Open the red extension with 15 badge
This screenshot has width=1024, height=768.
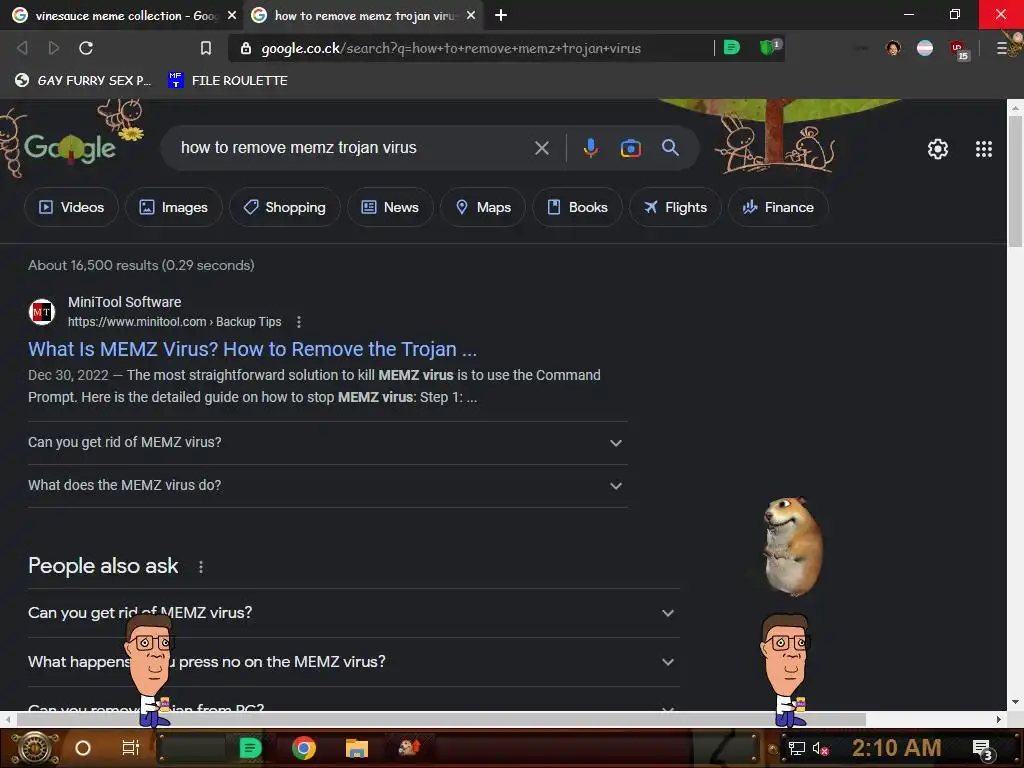(x=959, y=50)
